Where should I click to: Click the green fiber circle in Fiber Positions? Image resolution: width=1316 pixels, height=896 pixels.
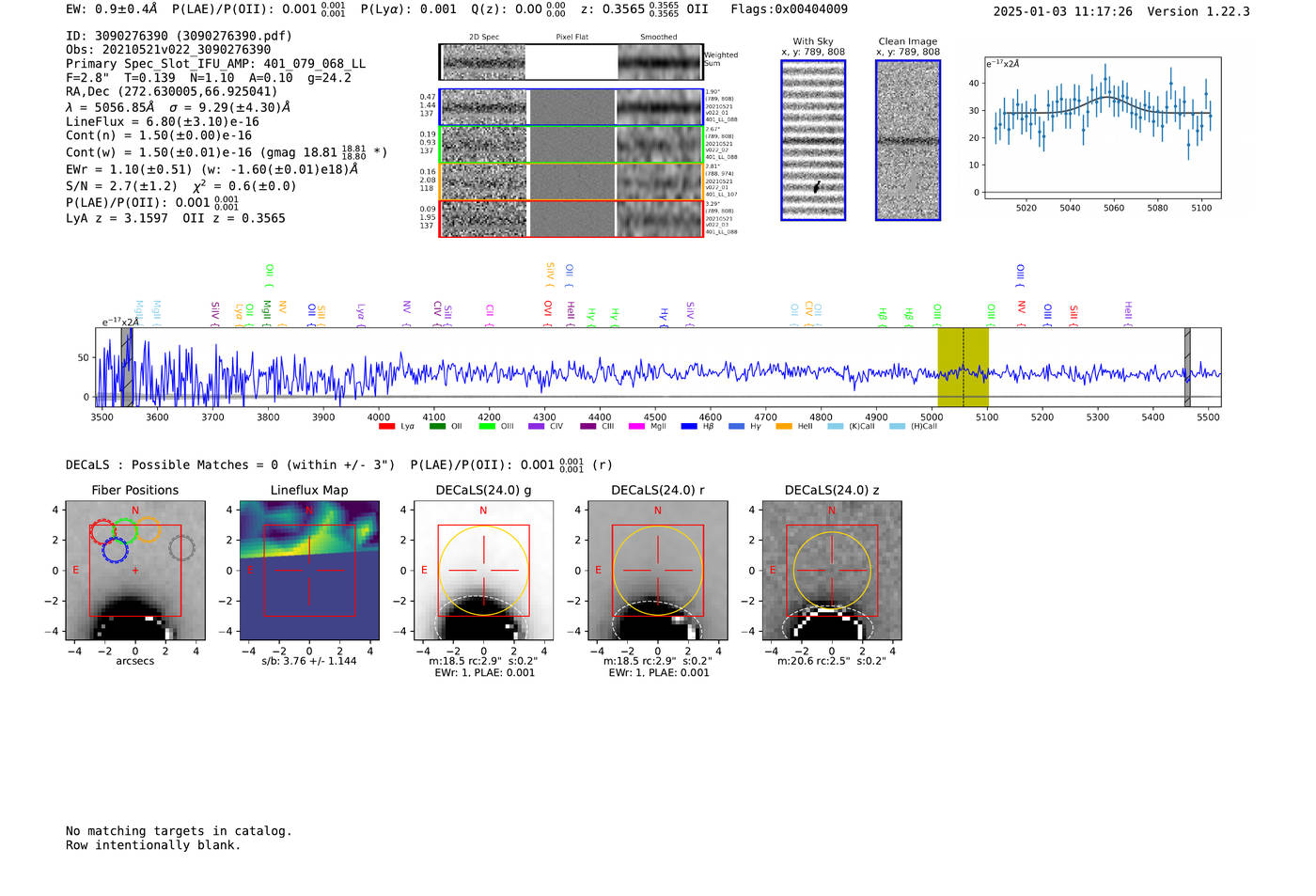pos(125,530)
